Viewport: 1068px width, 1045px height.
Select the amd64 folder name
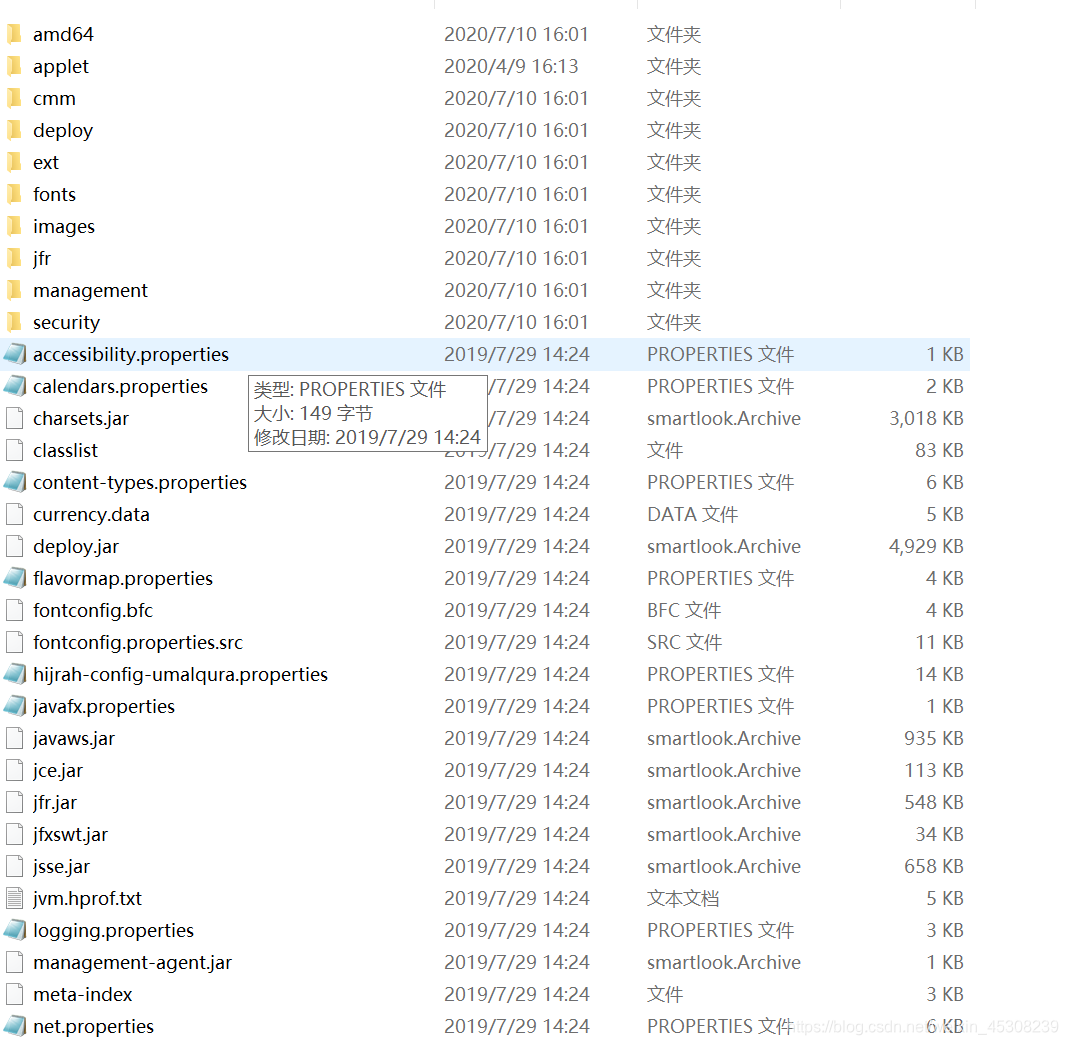pos(63,34)
